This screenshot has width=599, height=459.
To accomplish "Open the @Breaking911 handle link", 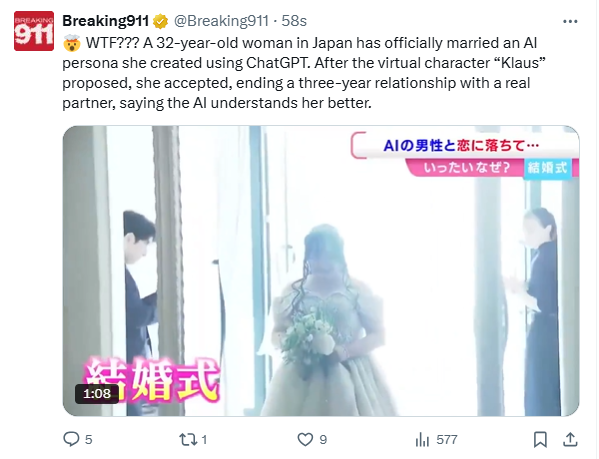I will tap(221, 21).
